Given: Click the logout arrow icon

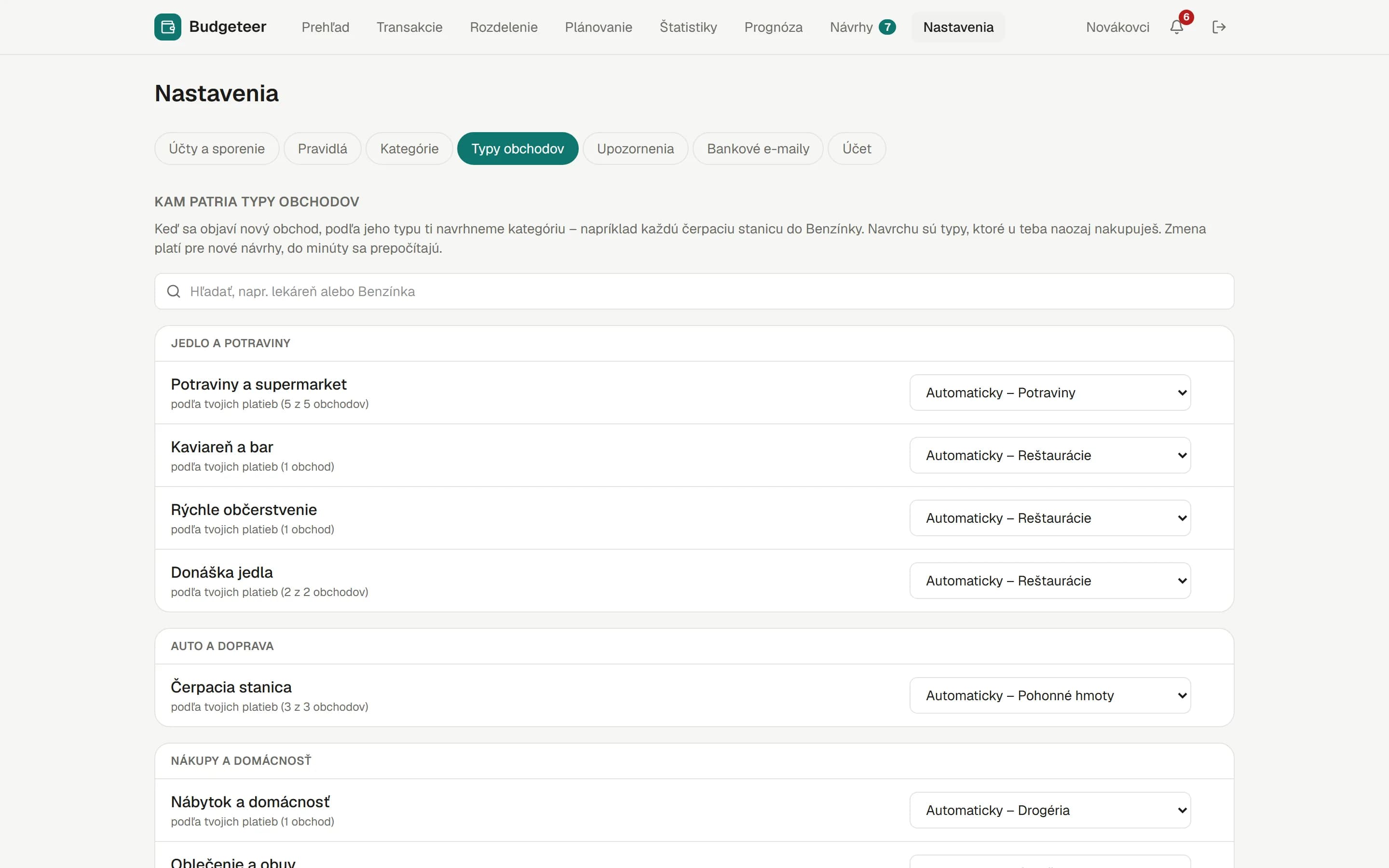Looking at the screenshot, I should 1219,27.
